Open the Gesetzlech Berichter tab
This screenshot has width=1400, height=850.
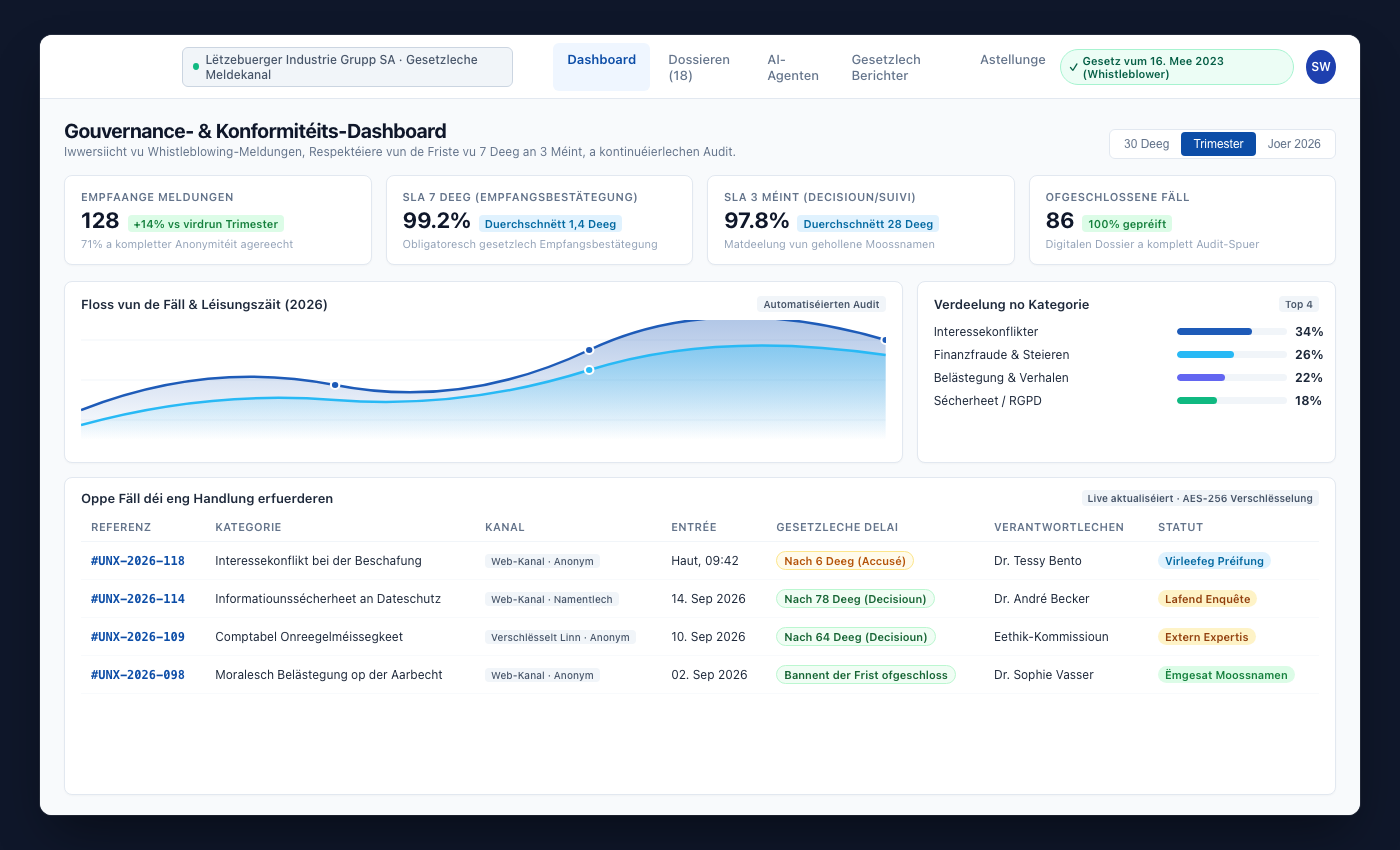pyautogui.click(x=900, y=67)
